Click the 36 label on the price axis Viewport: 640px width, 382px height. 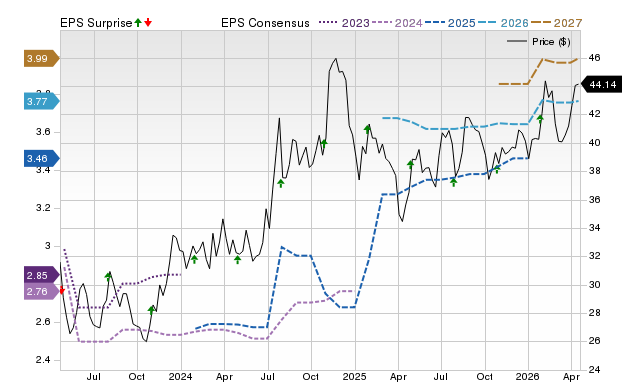(x=594, y=200)
